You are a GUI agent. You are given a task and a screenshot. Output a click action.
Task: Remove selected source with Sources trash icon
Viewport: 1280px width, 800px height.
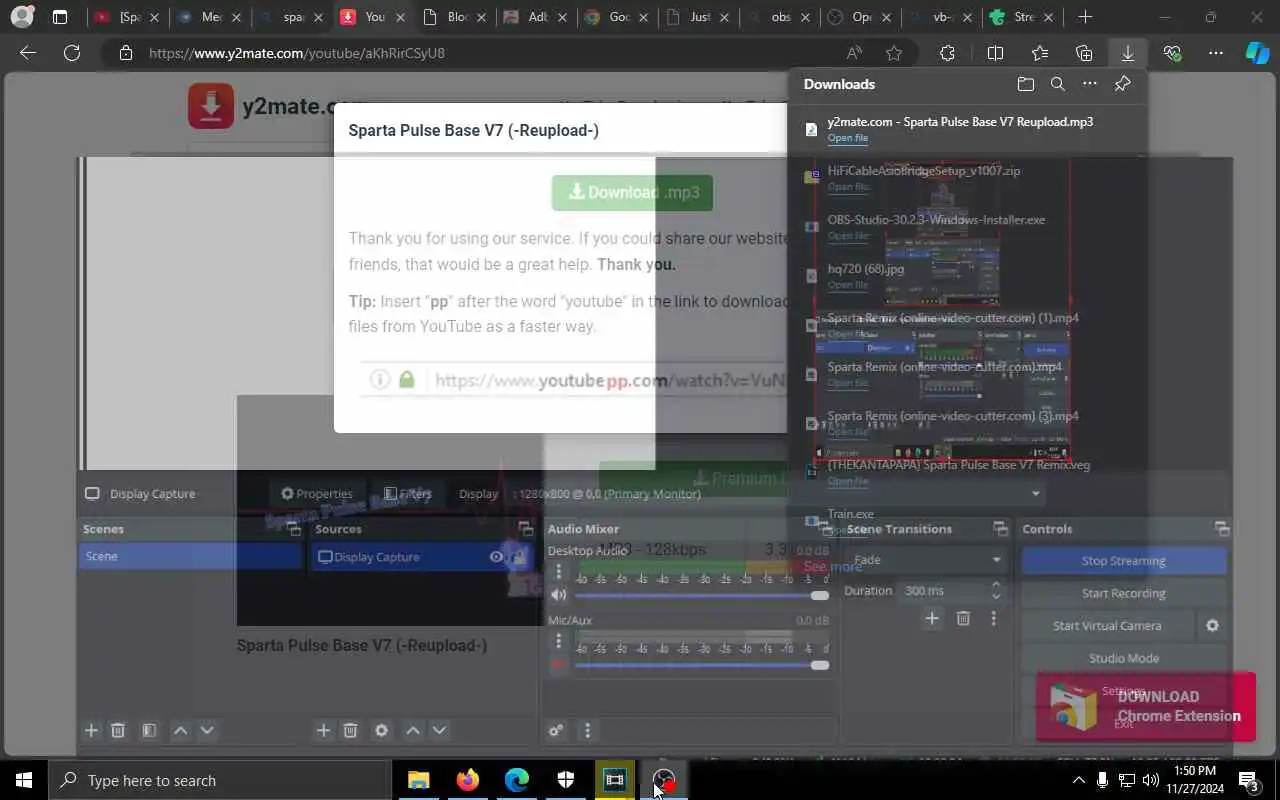350,731
